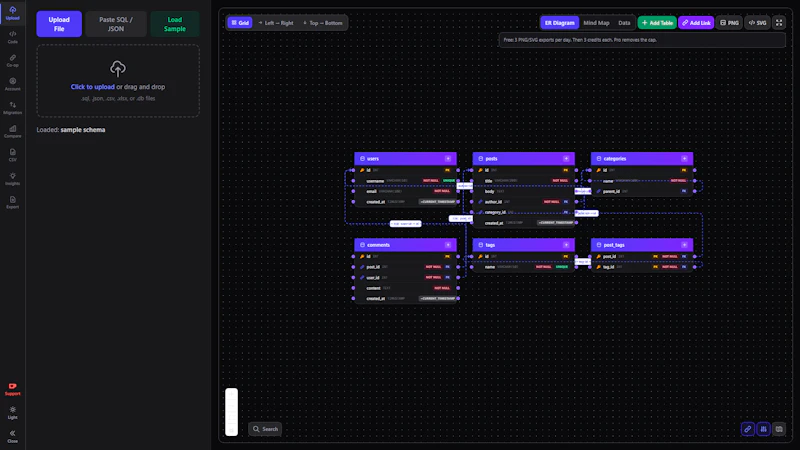Click the body column in posts table
800x450 pixels.
click(x=524, y=191)
